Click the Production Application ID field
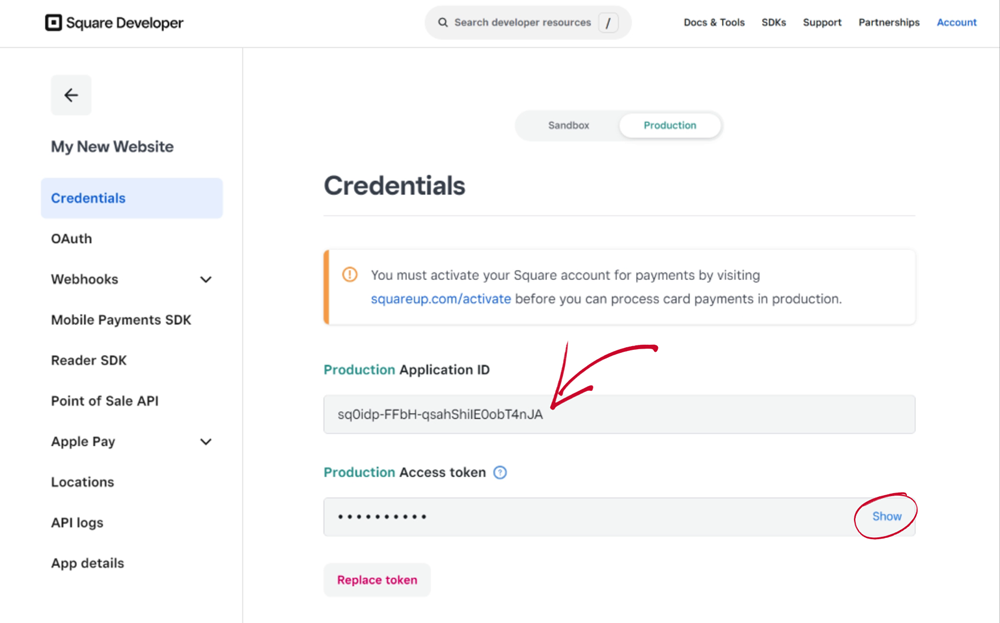 [x=619, y=414]
